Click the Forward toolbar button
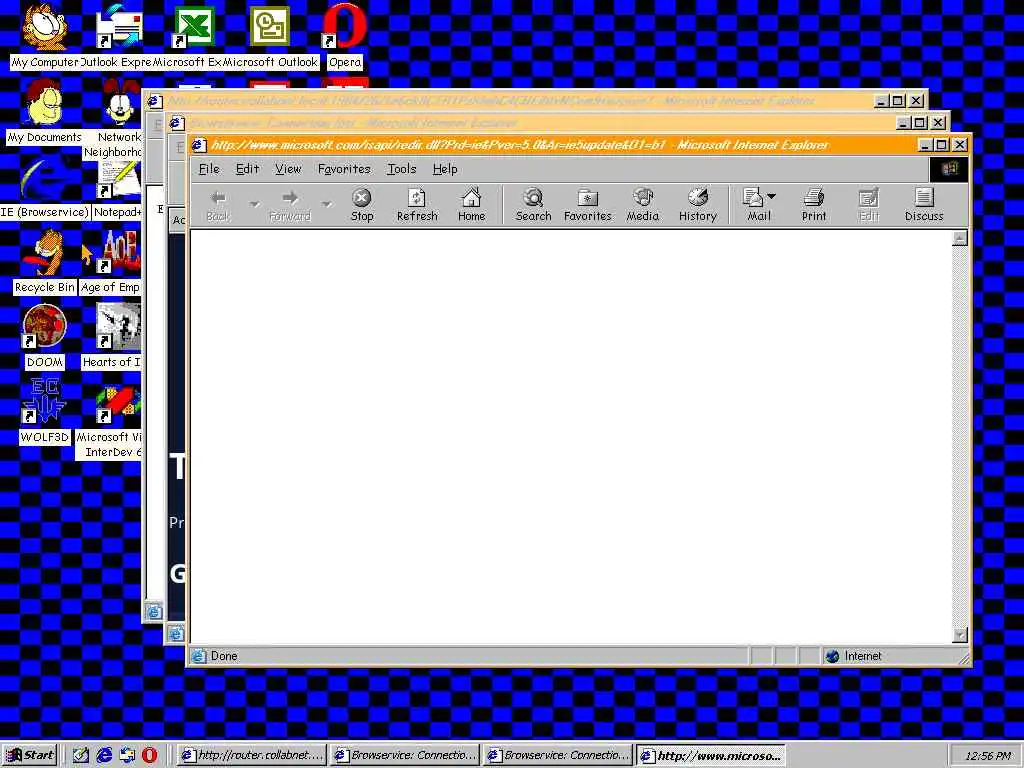The width and height of the screenshot is (1024, 768). 290,205
